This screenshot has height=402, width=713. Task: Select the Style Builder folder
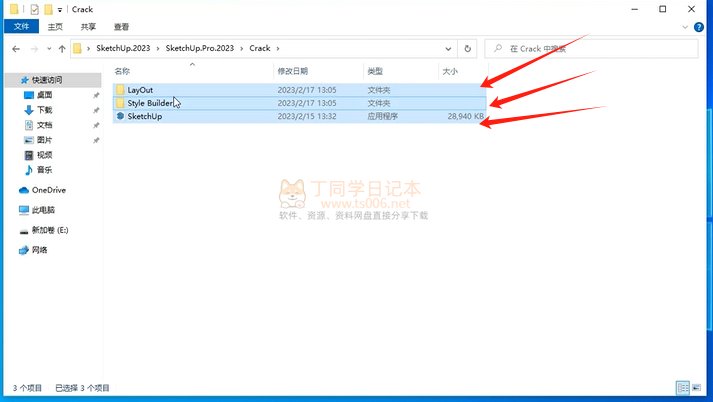coord(300,103)
